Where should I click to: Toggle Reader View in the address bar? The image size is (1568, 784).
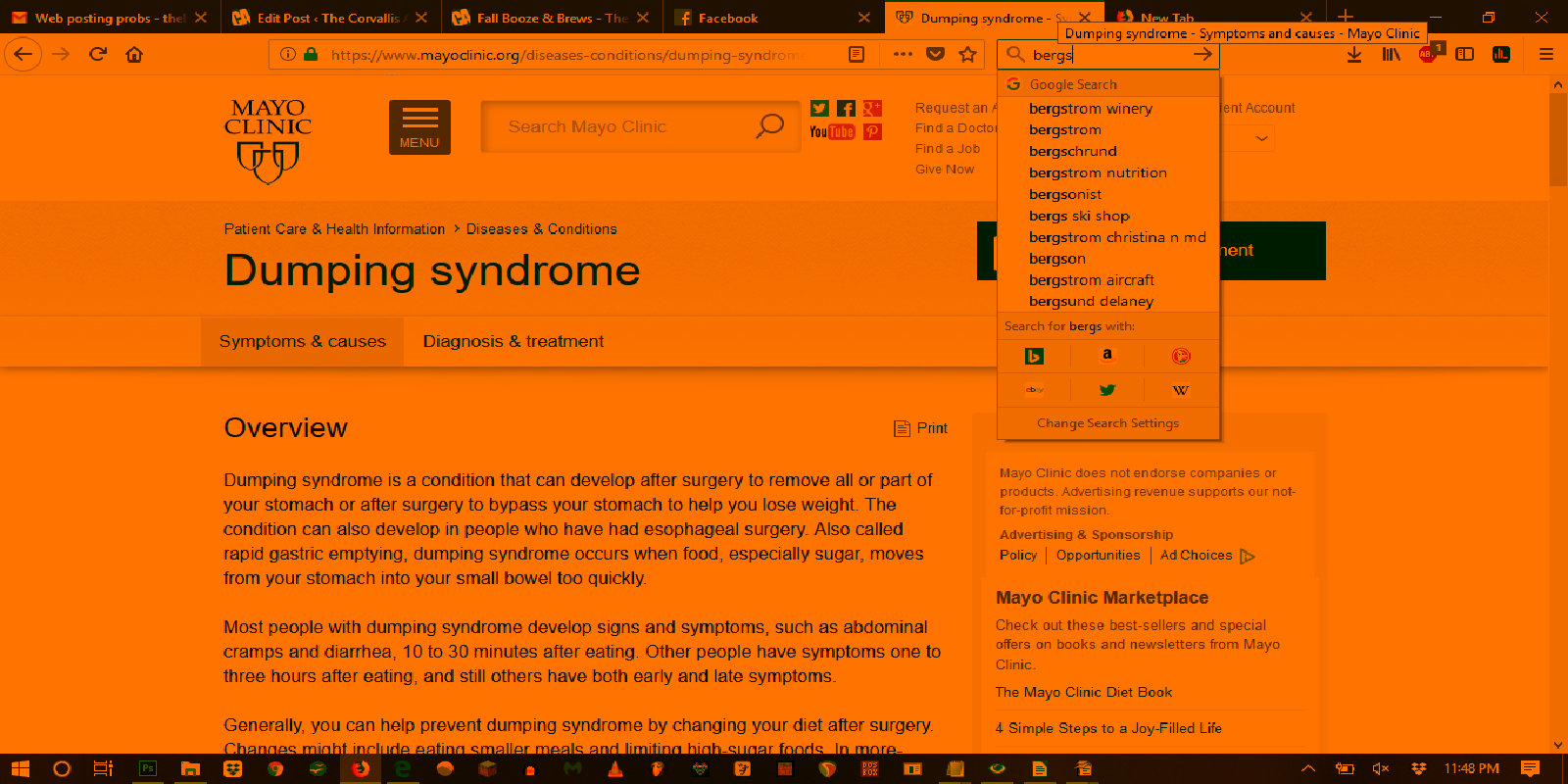[x=857, y=55]
